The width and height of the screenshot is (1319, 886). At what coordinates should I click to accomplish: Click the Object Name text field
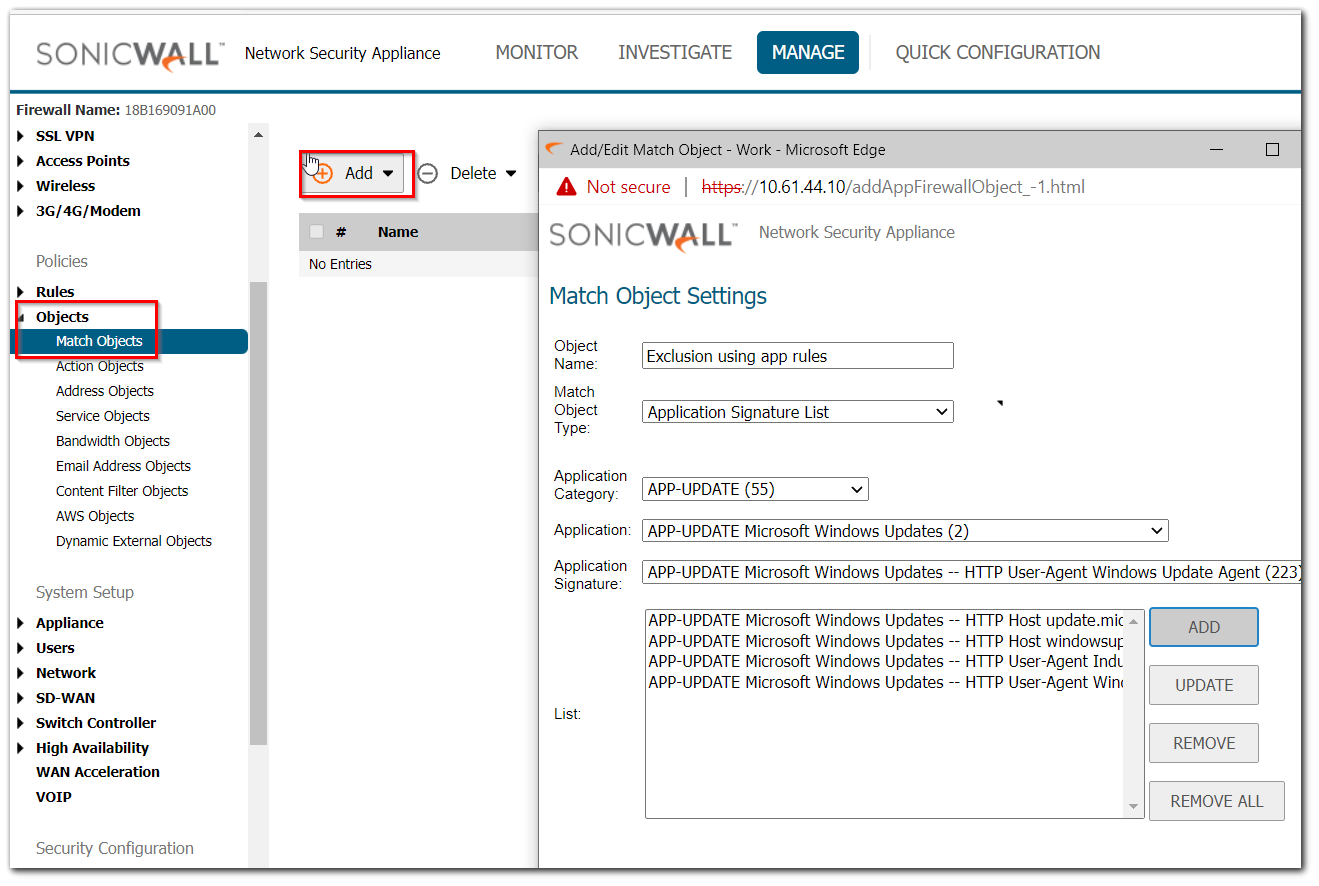pos(797,356)
